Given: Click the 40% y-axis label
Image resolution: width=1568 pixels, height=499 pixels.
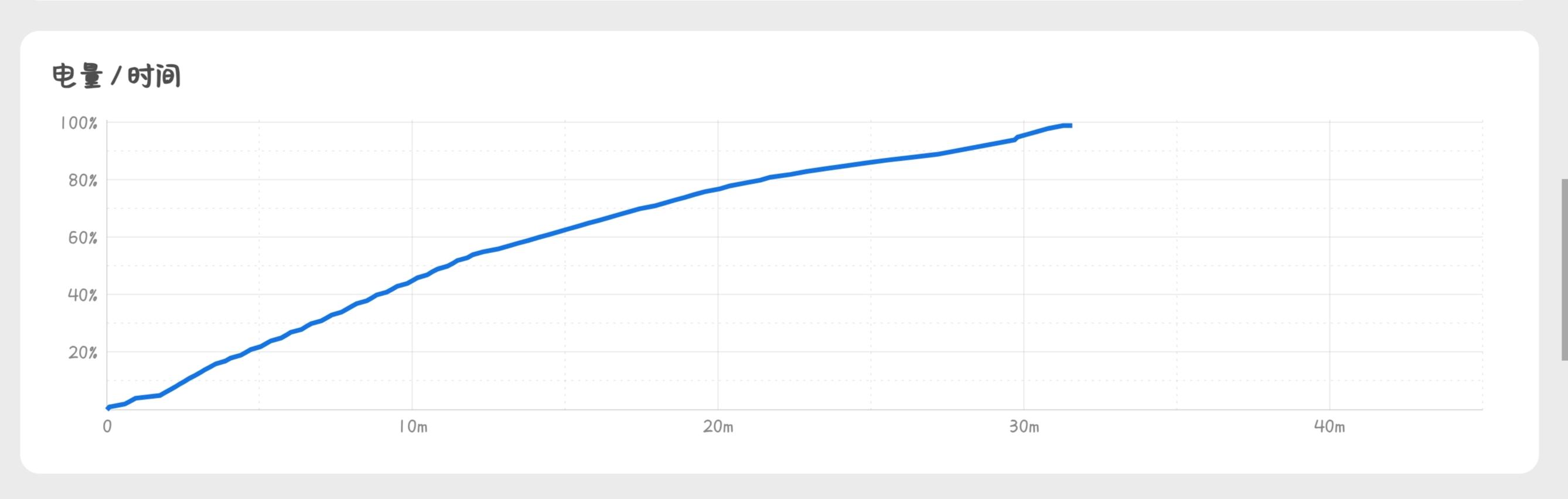Looking at the screenshot, I should [x=83, y=295].
